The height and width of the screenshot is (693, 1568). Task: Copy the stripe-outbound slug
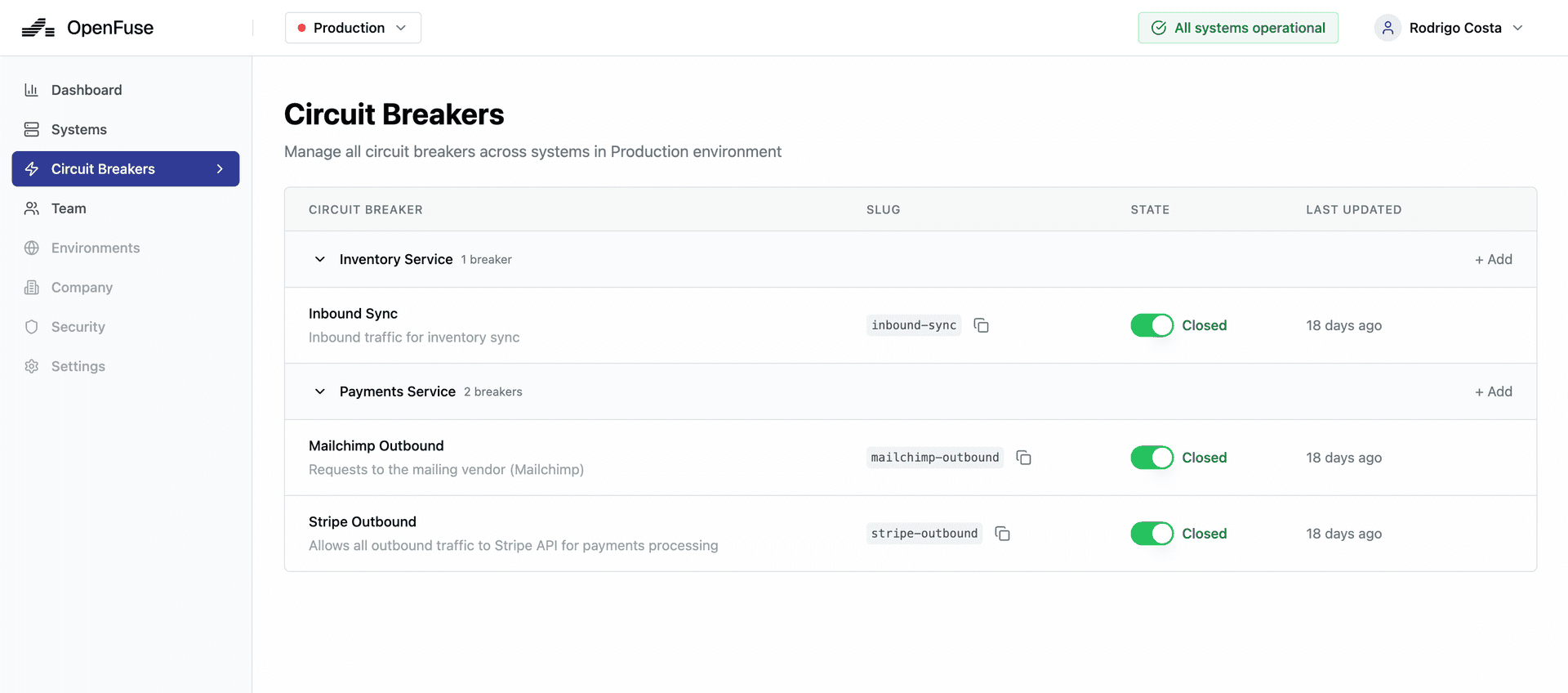point(1002,534)
